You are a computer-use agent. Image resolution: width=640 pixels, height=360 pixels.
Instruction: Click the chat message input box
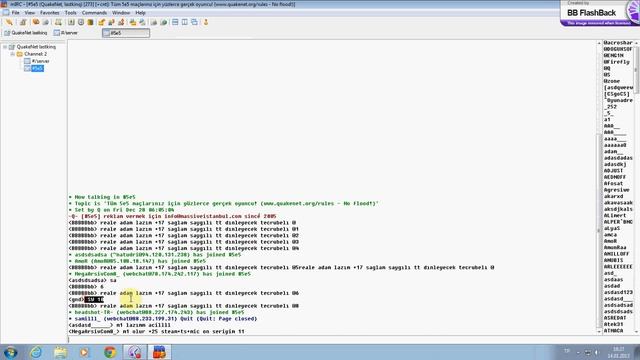pos(333,339)
